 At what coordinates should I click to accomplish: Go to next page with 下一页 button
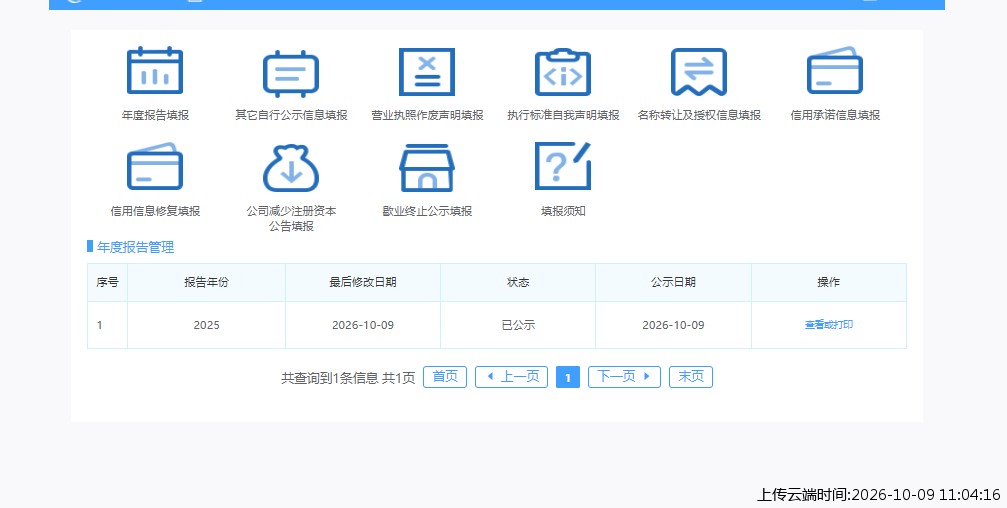(x=624, y=377)
